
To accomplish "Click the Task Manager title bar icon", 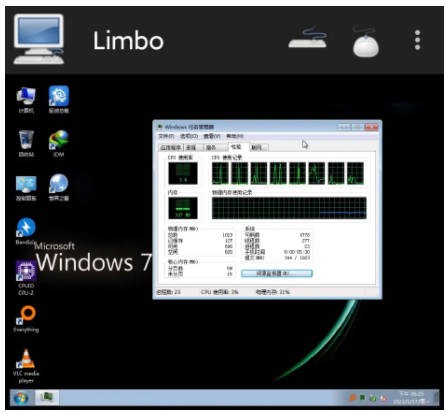I will click(160, 127).
